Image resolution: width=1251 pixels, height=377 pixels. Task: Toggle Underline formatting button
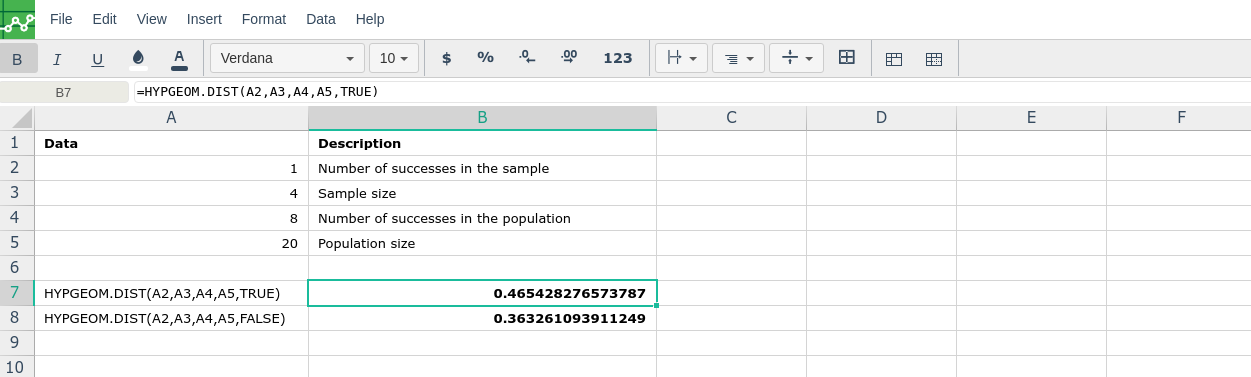tap(97, 58)
